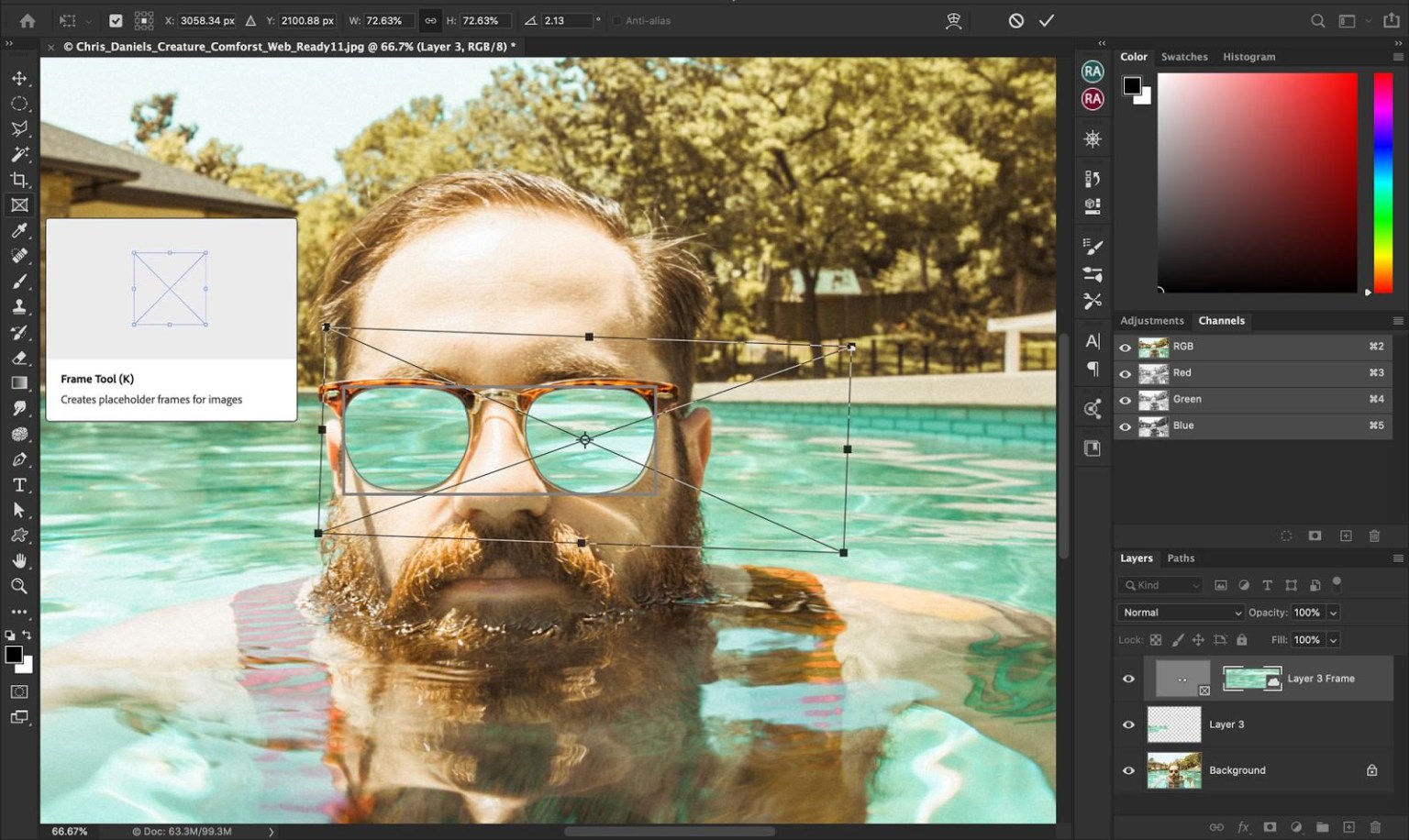Hide the Background layer visibility eye
The height and width of the screenshot is (840, 1409).
[x=1128, y=770]
